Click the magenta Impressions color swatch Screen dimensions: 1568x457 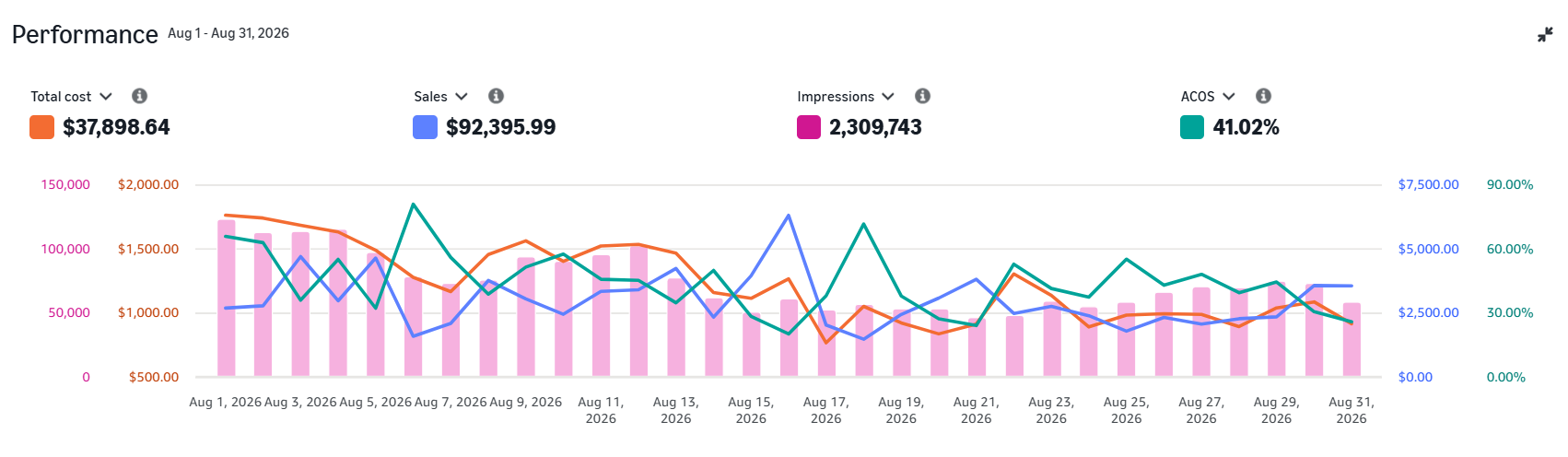[x=809, y=127]
